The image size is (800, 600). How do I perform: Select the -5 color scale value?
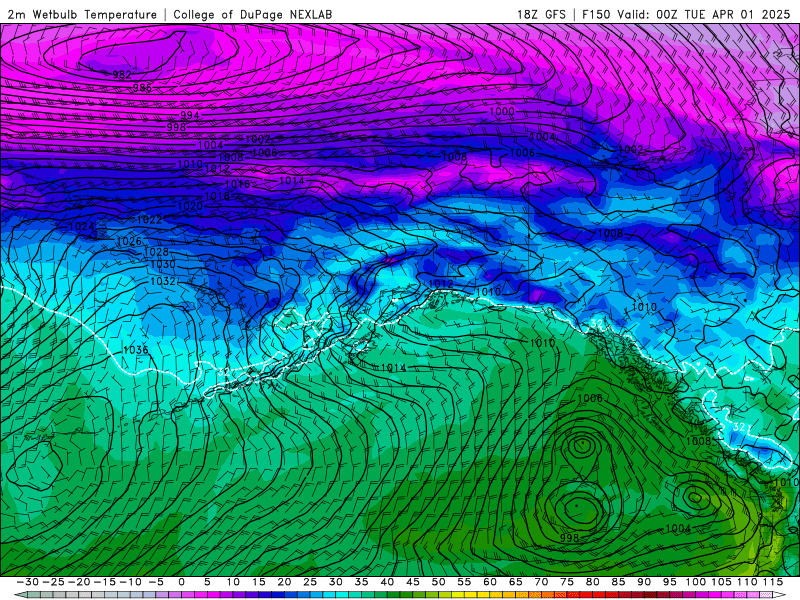[156, 582]
